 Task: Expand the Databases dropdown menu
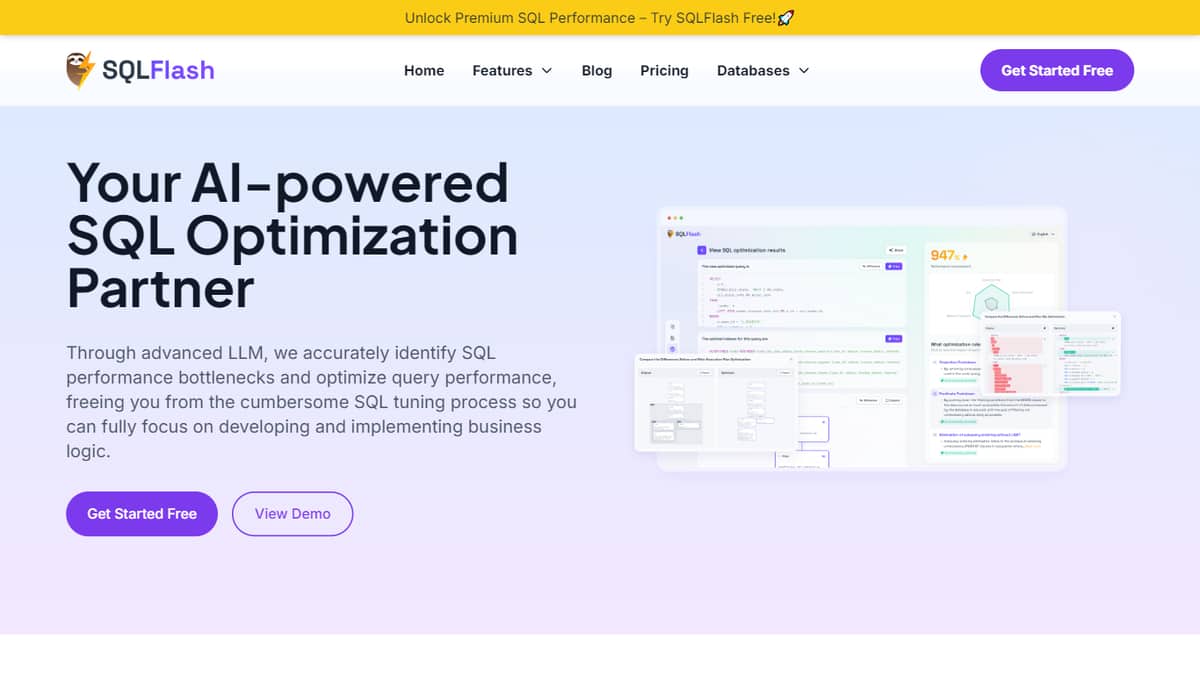[763, 70]
